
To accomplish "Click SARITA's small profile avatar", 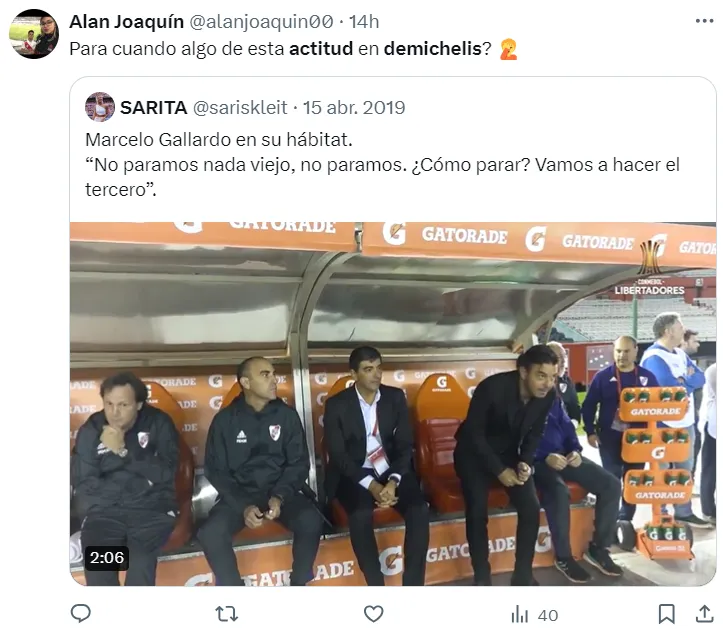I will pyautogui.click(x=100, y=107).
